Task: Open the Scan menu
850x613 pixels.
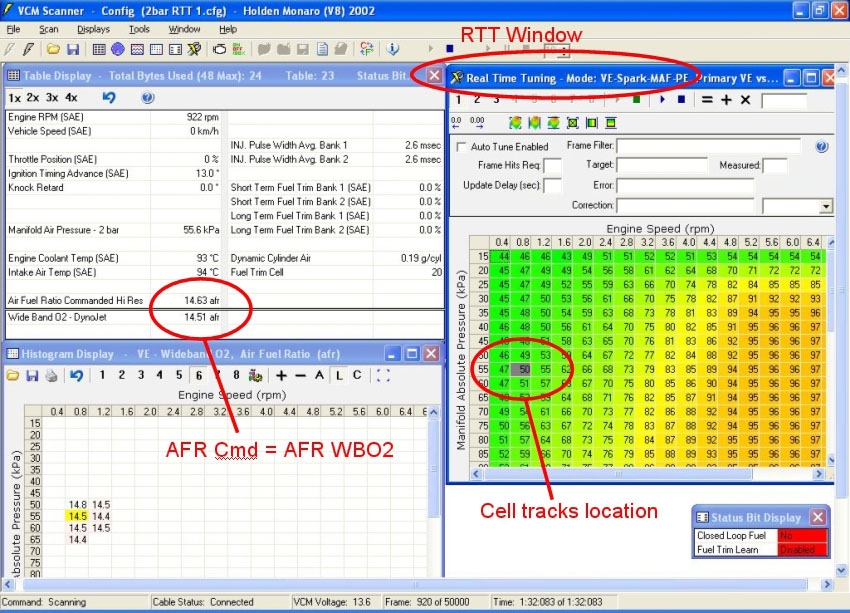Action: tap(48, 29)
